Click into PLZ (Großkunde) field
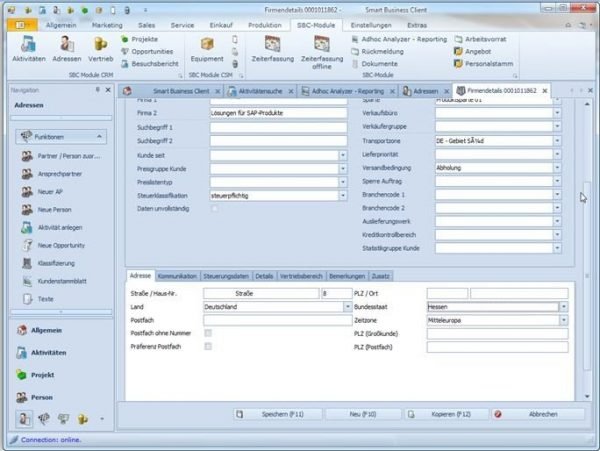The image size is (600, 451). coord(497,334)
